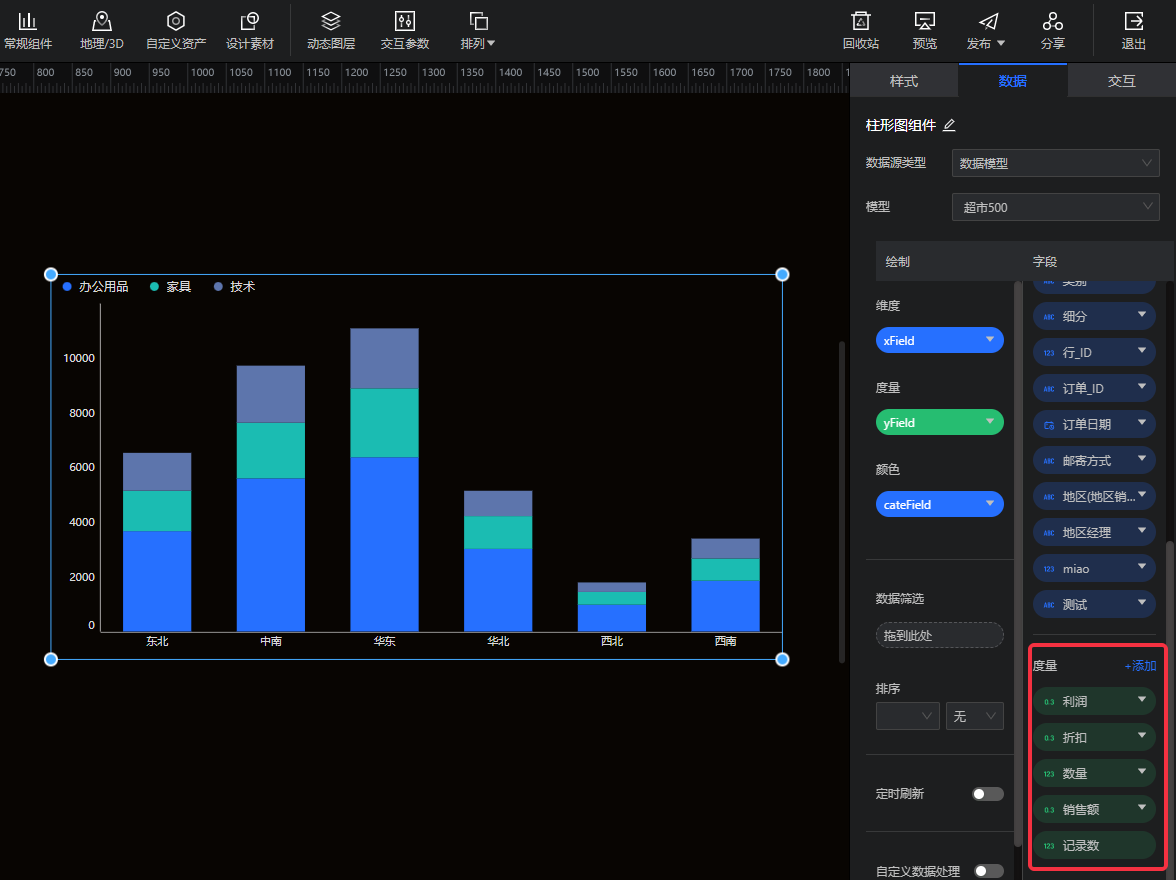This screenshot has height=880, width=1176.
Task: Click the 拖到此处 data filter drop area
Action: (939, 635)
